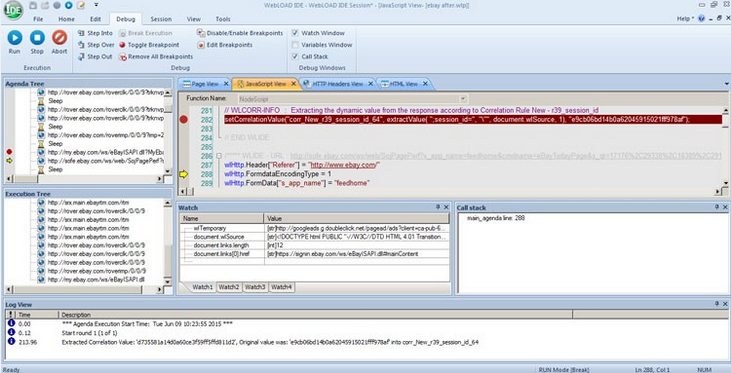Select the Watch2 tab
Viewport: 731px width, 373px height.
[x=228, y=287]
